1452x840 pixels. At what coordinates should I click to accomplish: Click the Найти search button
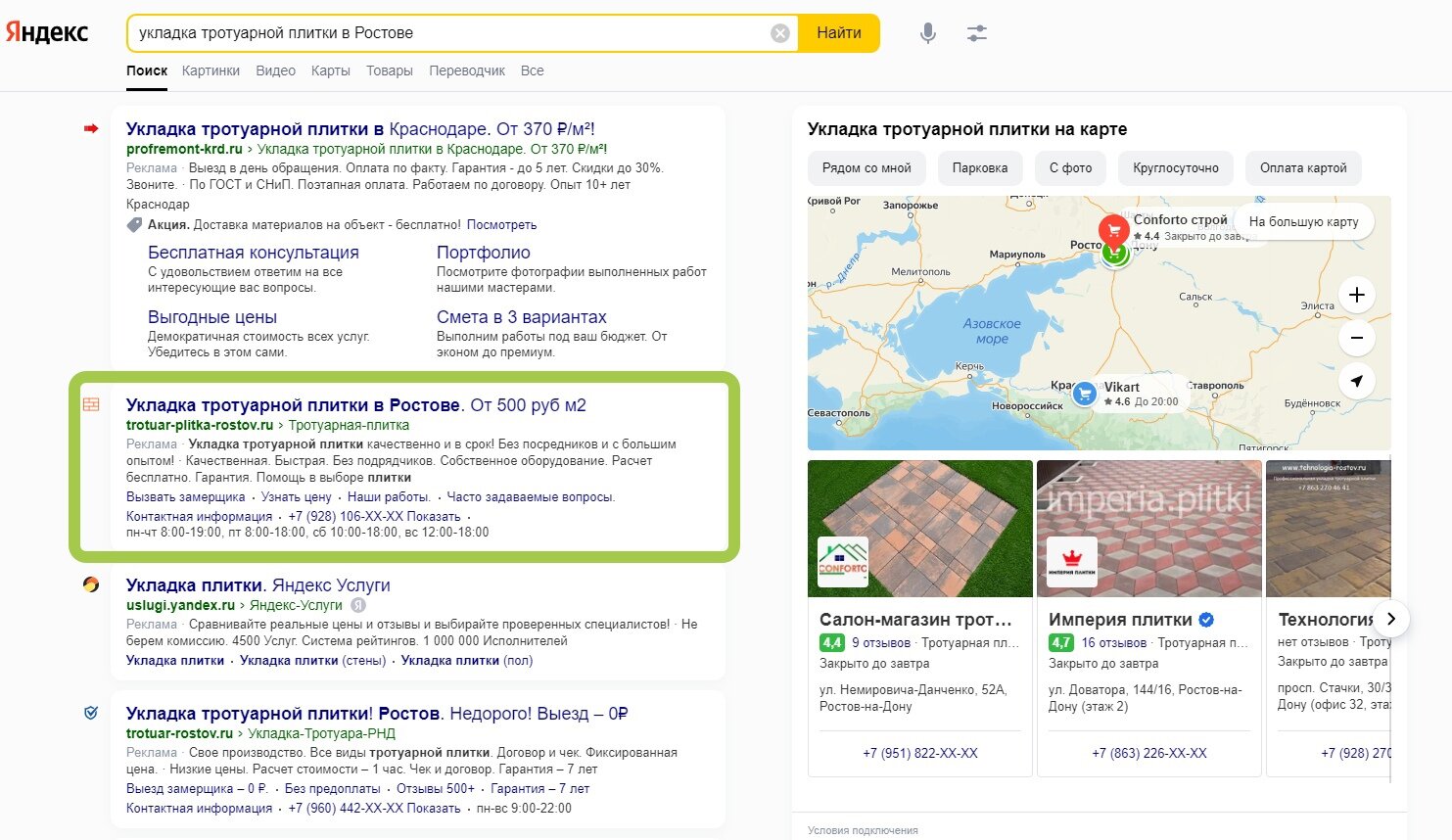(x=839, y=33)
